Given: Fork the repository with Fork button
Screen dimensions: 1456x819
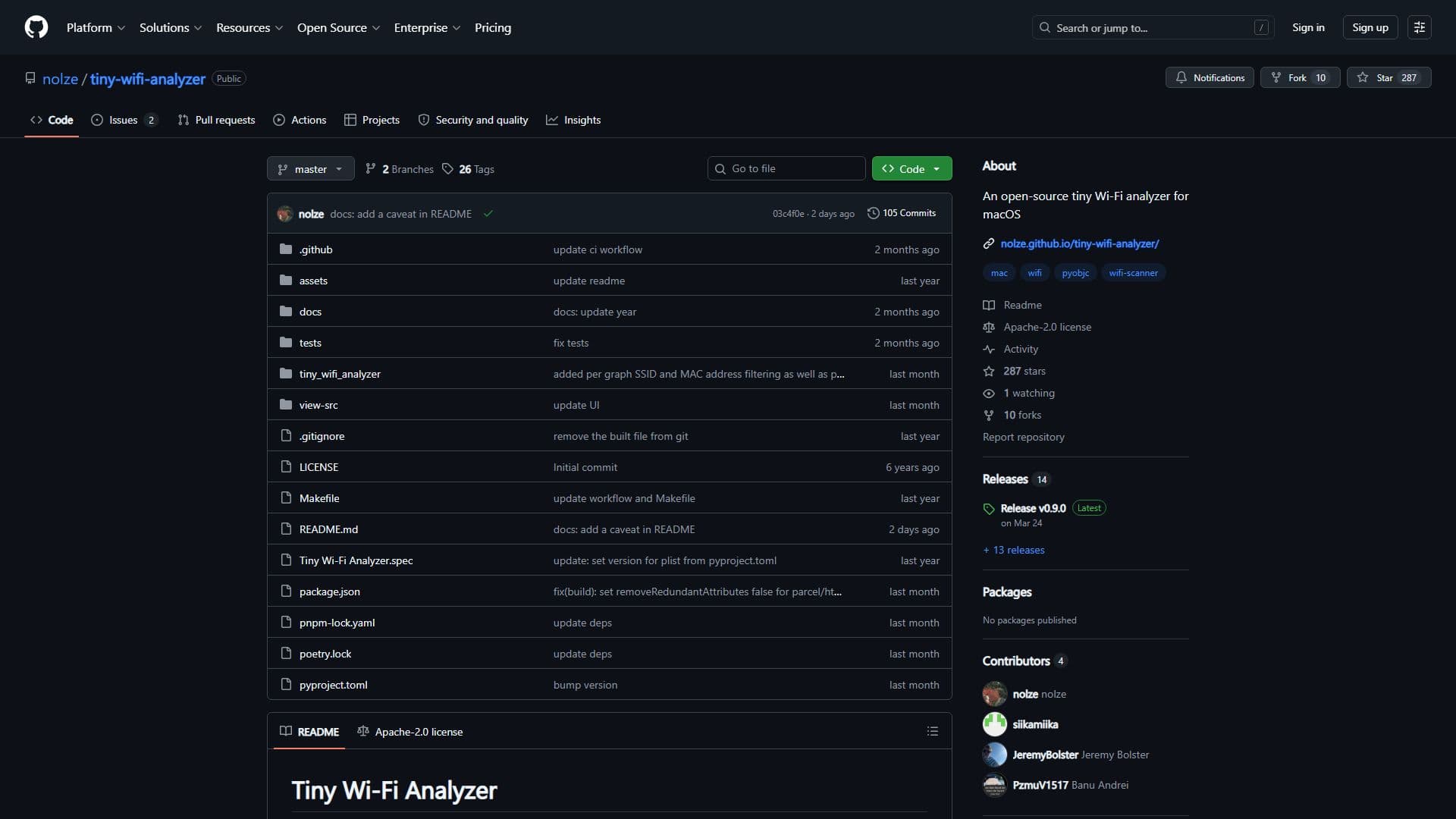Looking at the screenshot, I should click(1300, 77).
